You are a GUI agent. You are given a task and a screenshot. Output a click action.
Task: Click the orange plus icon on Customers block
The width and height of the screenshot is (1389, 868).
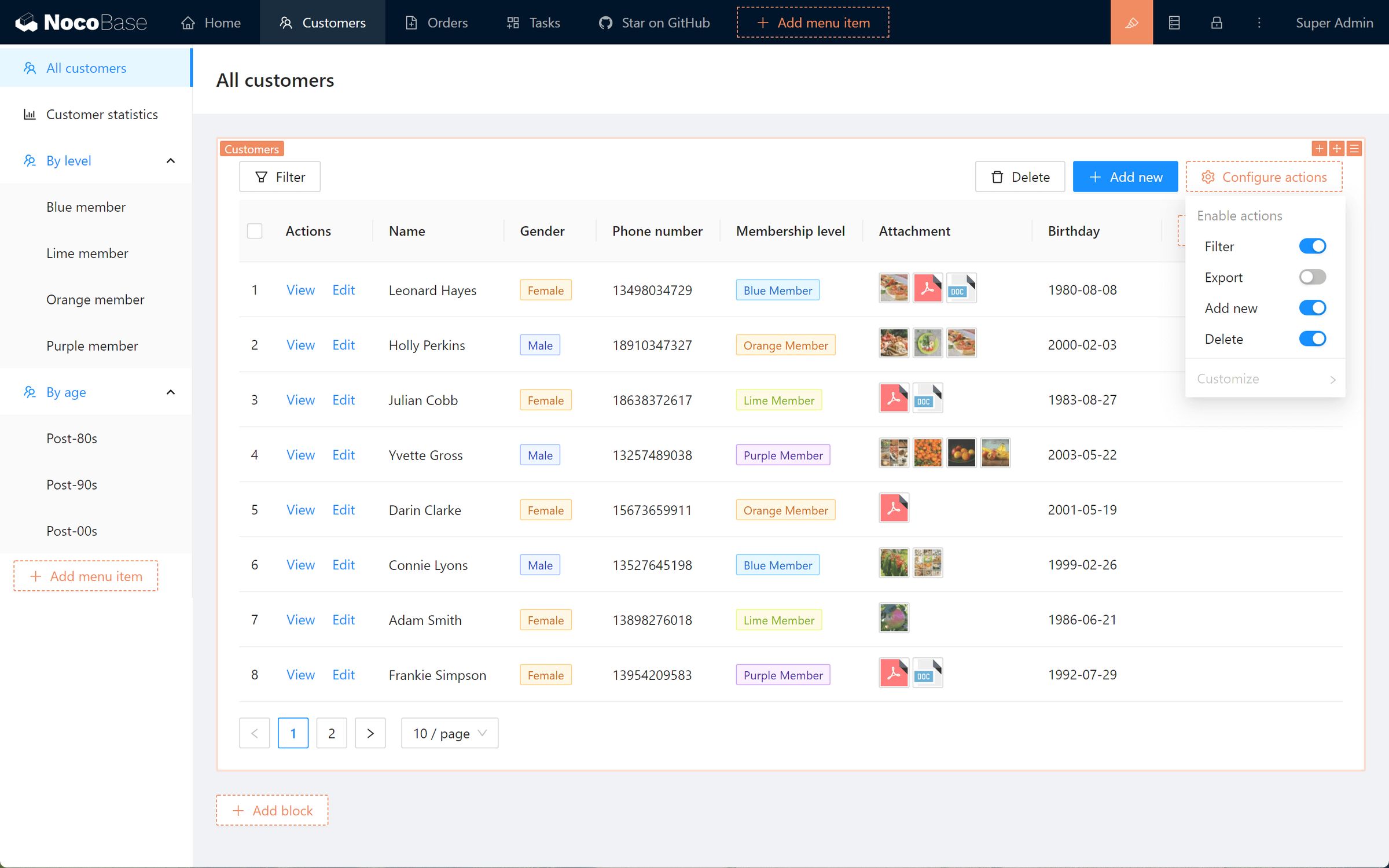click(x=1319, y=148)
